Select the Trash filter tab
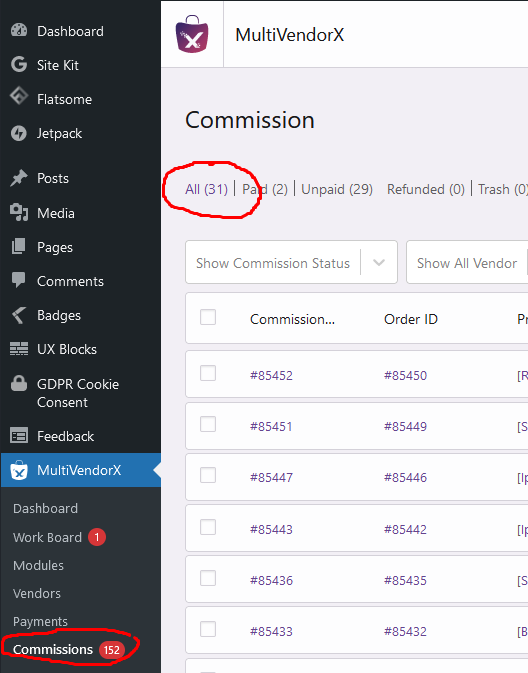 click(503, 189)
